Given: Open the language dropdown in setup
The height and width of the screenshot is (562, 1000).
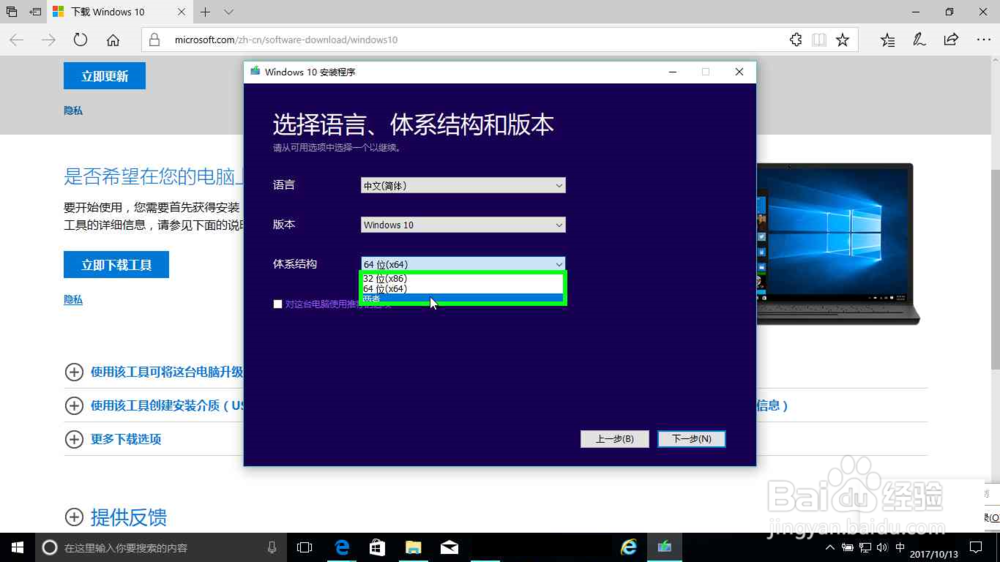Looking at the screenshot, I should coord(463,186).
